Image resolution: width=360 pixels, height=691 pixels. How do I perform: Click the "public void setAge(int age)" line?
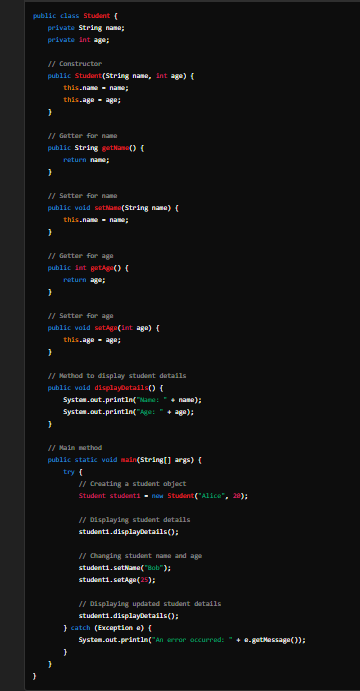104,327
